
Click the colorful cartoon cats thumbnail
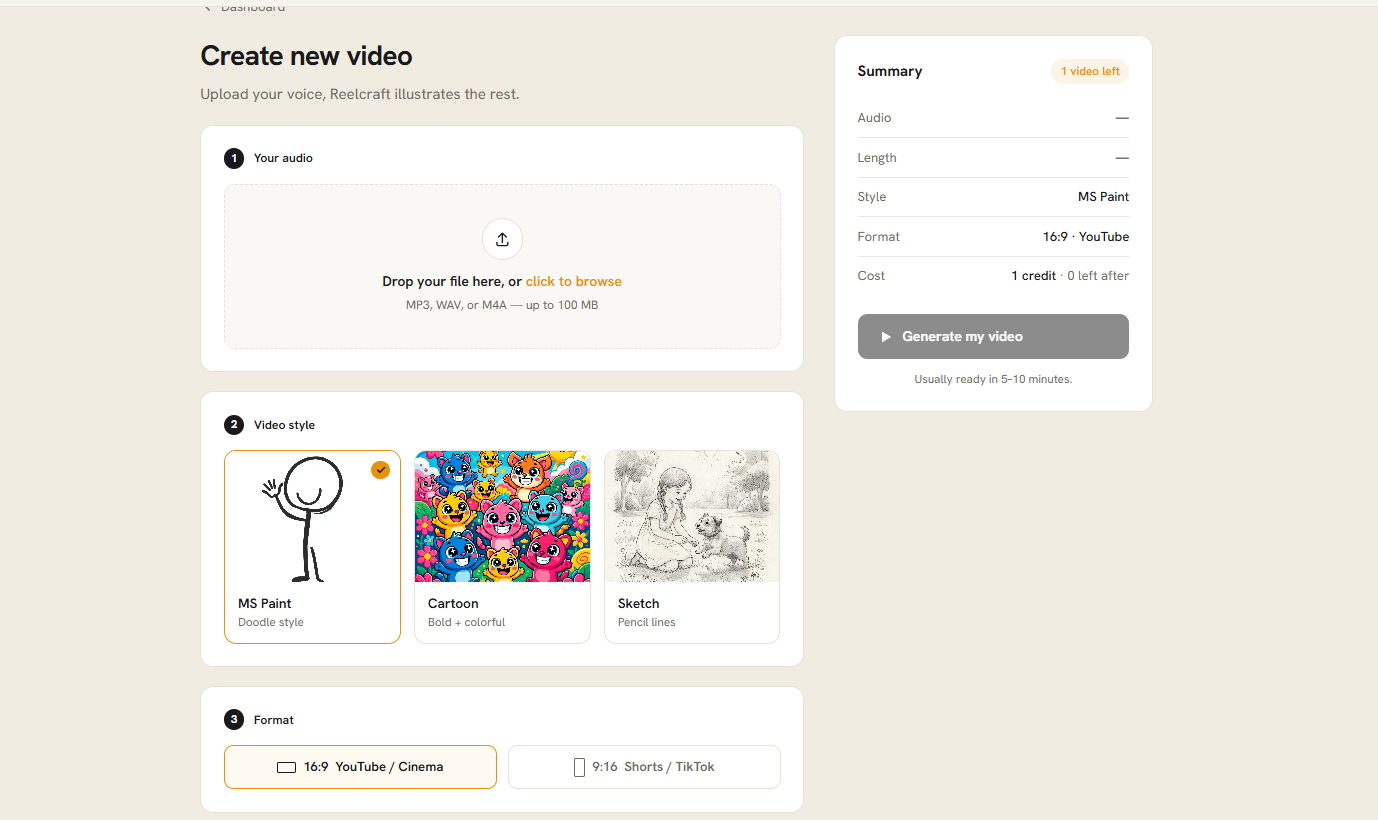(502, 516)
